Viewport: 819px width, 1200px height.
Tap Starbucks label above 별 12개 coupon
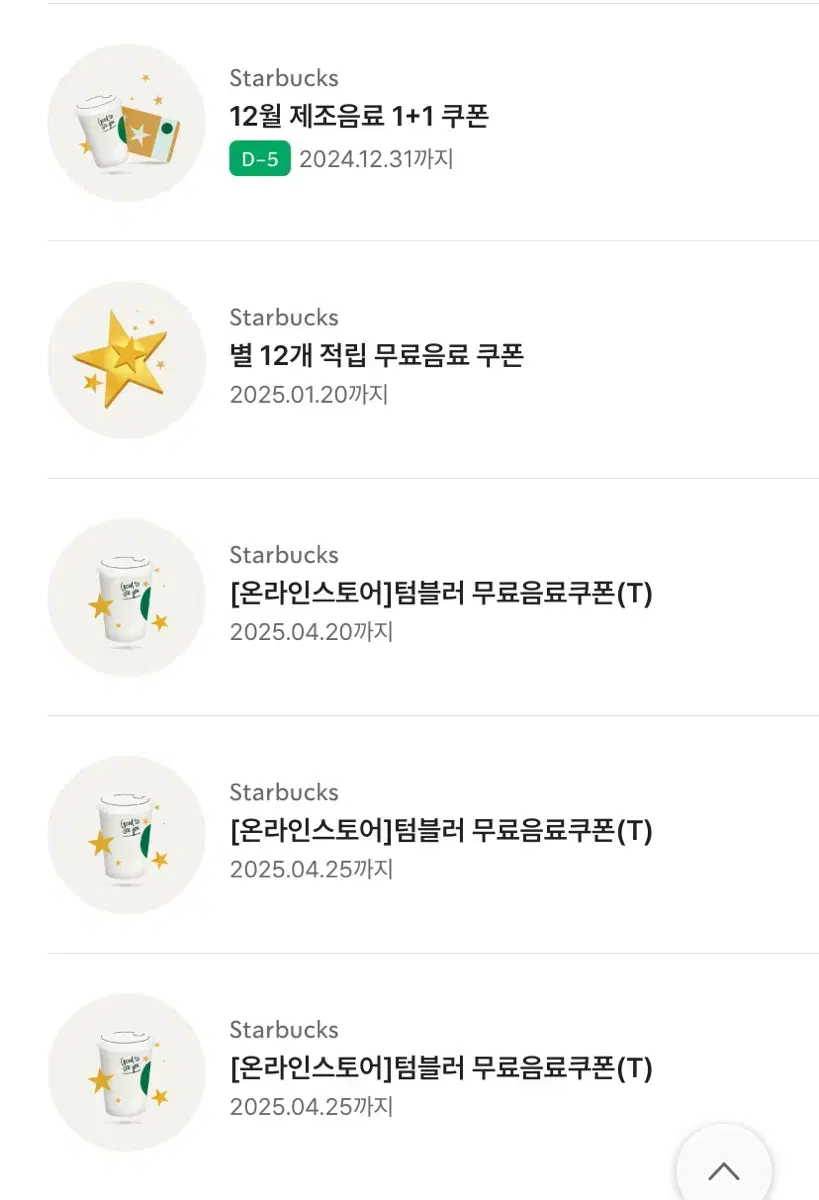[284, 317]
